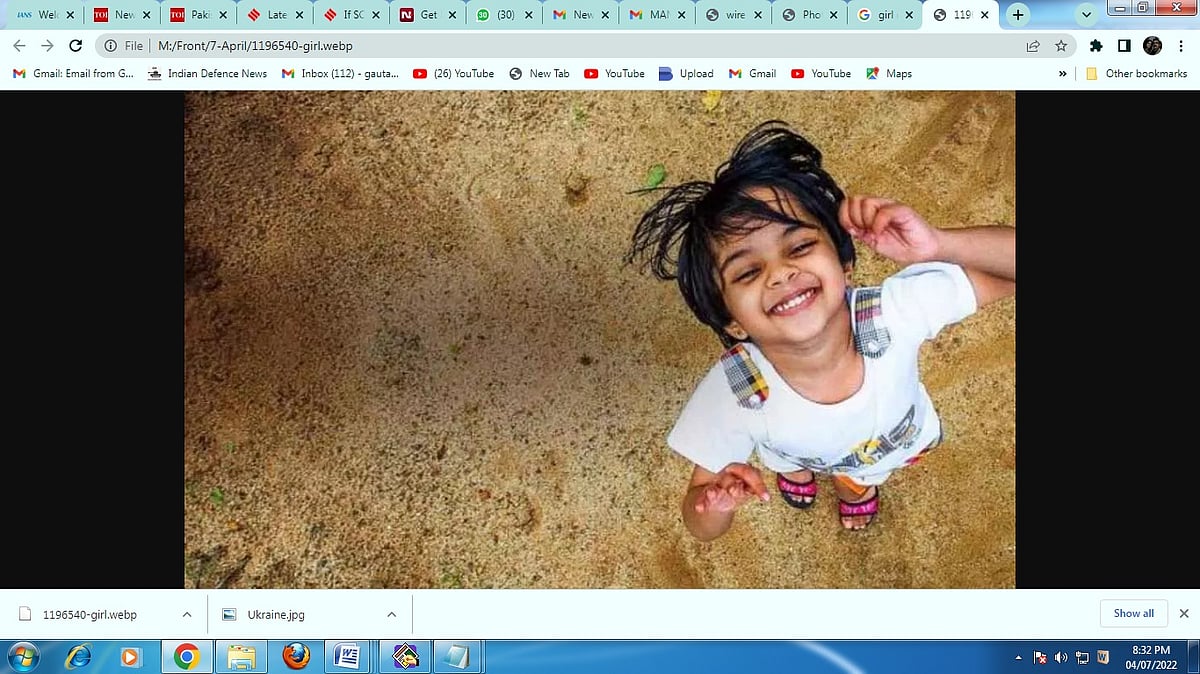Close the Get tab
This screenshot has width=1200, height=674.
452,15
